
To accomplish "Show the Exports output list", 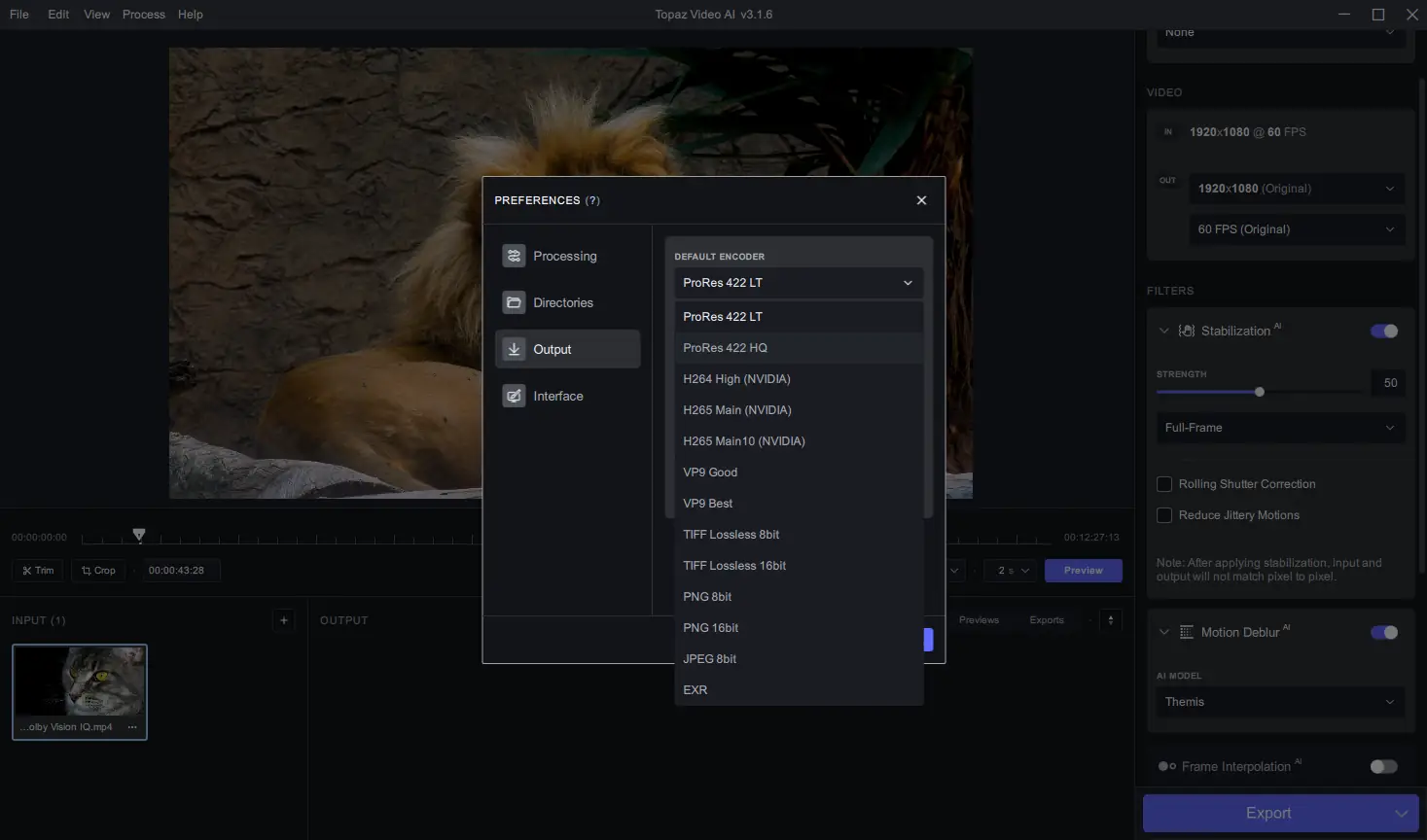I will click(1047, 620).
